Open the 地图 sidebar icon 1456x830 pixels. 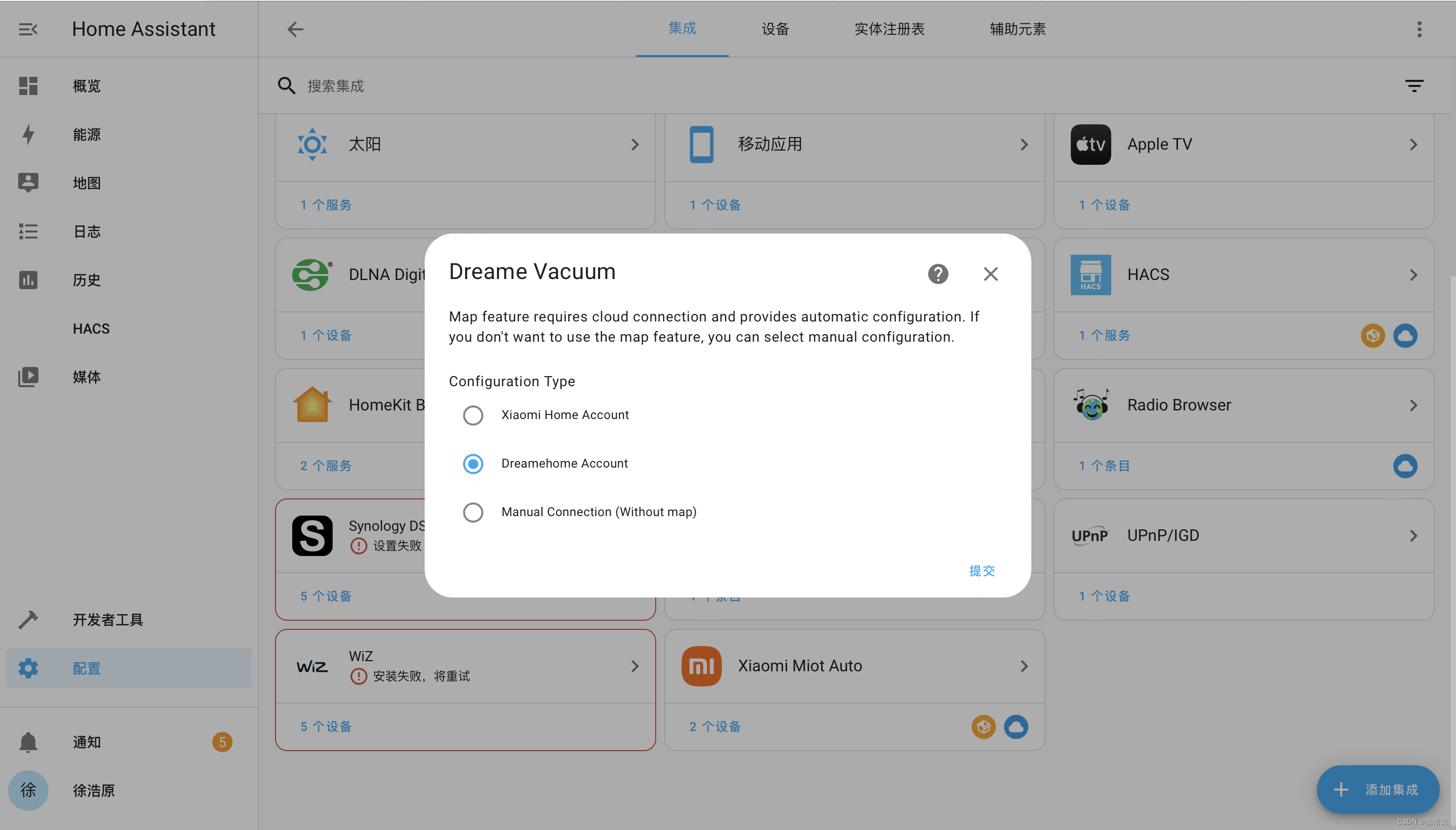28,182
